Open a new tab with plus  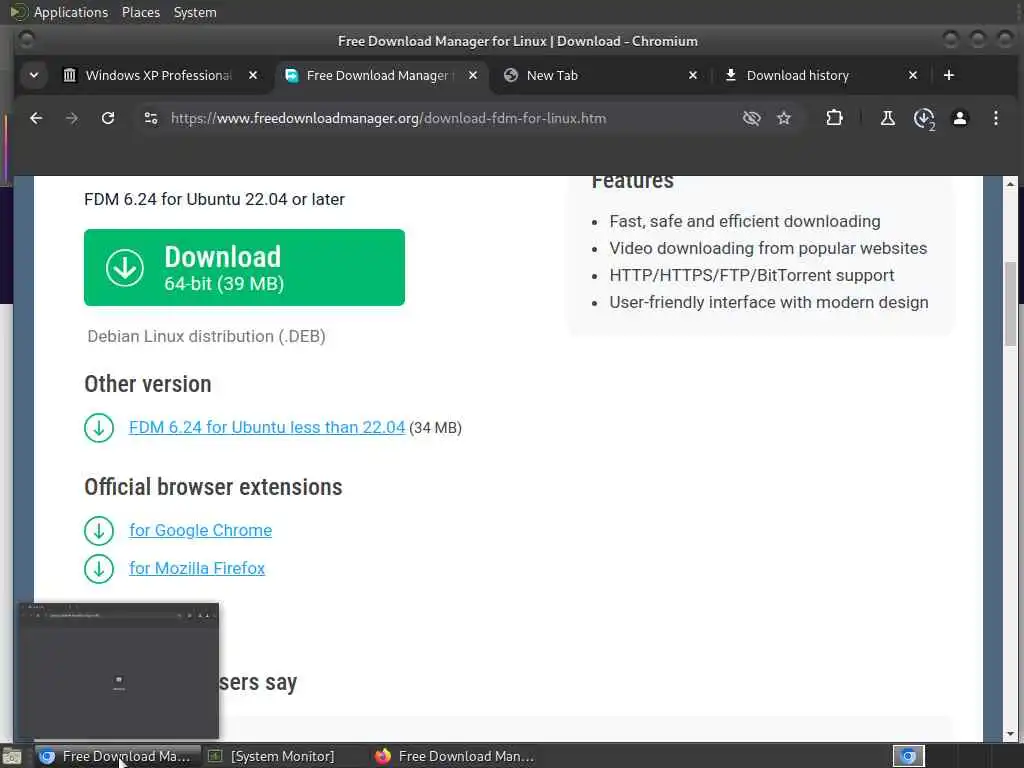click(949, 75)
